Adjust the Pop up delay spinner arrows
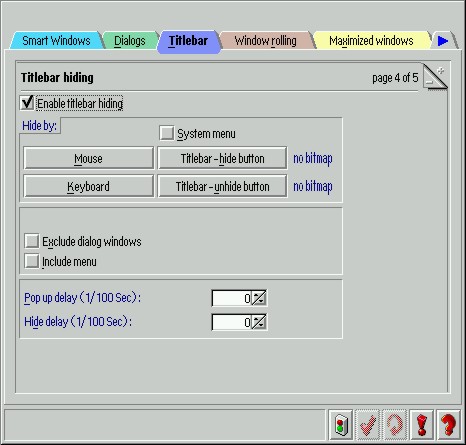The width and height of the screenshot is (466, 445). [259, 298]
